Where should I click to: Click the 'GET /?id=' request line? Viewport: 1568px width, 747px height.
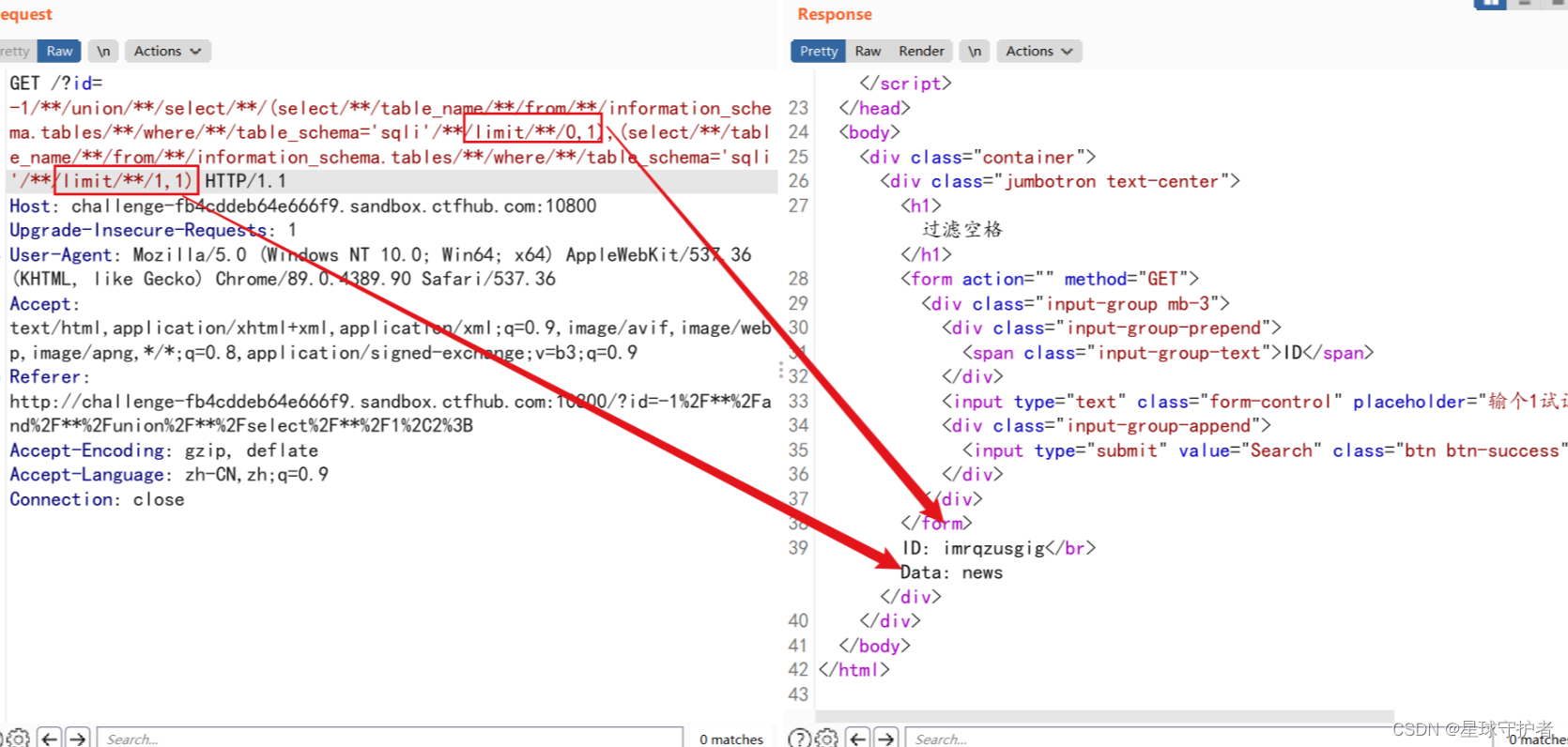(56, 84)
